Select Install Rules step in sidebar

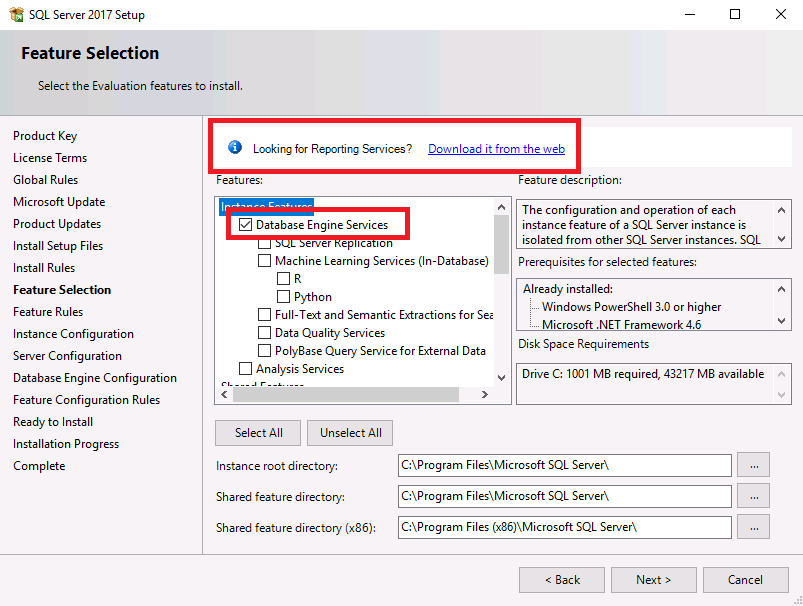pos(44,268)
